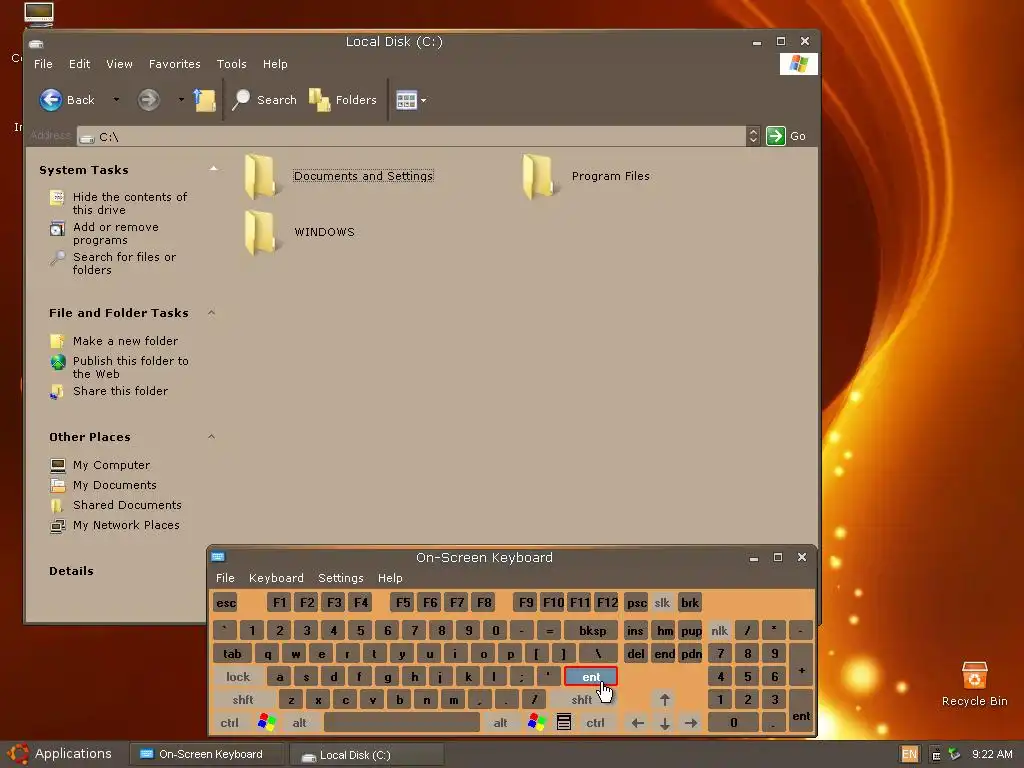Click the context menu key on On-Screen Keyboard

click(x=564, y=722)
